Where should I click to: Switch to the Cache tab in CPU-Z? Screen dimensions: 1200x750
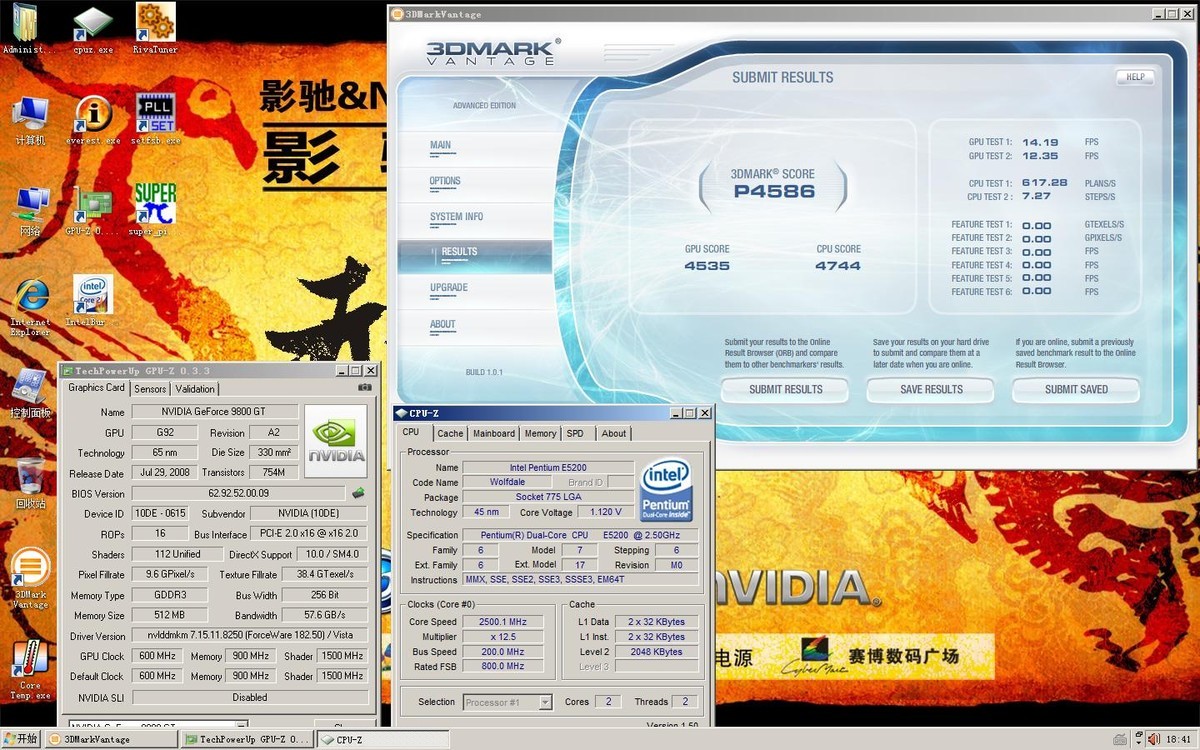450,433
